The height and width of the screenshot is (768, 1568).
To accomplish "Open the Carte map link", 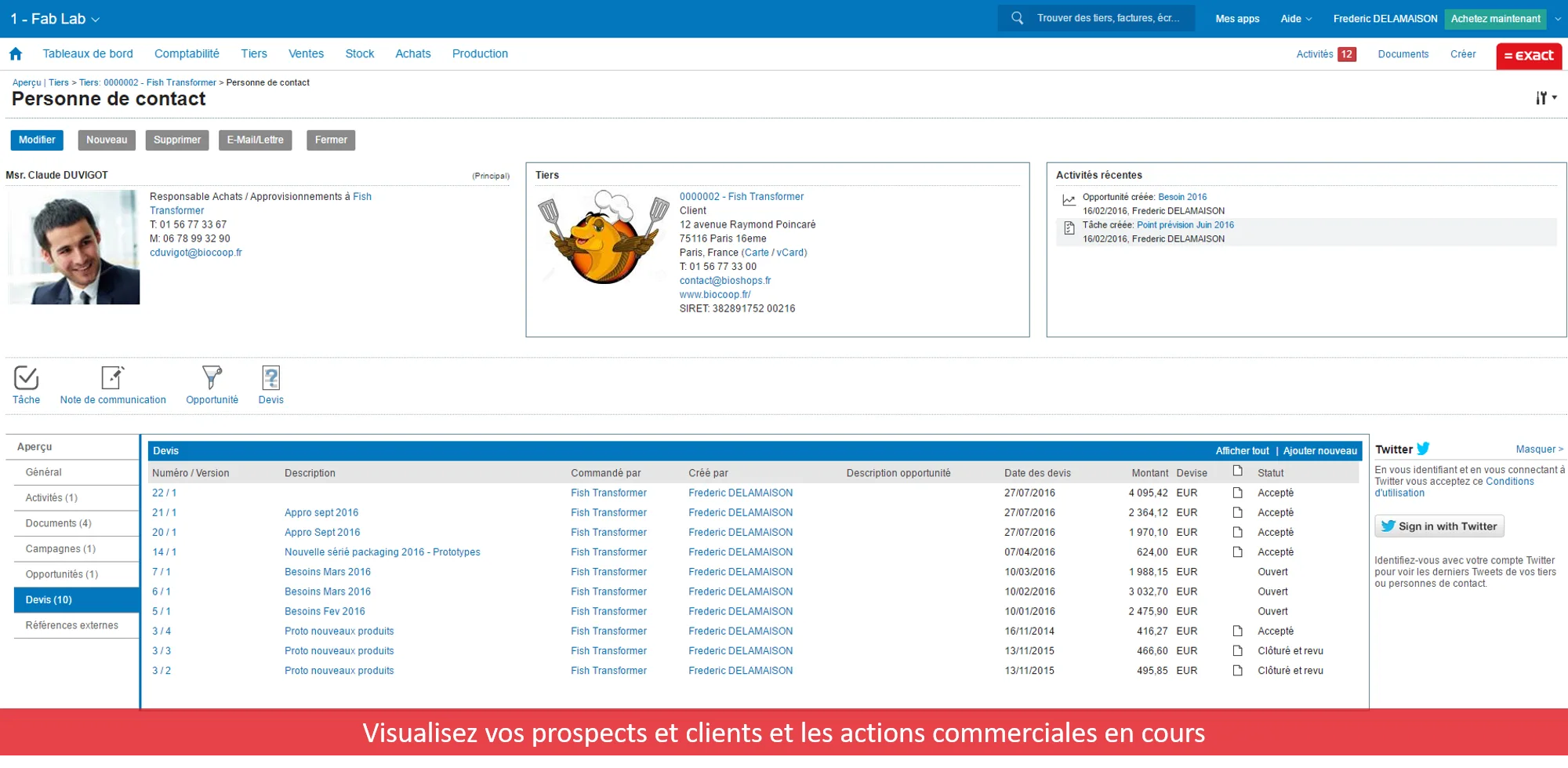I will point(757,253).
